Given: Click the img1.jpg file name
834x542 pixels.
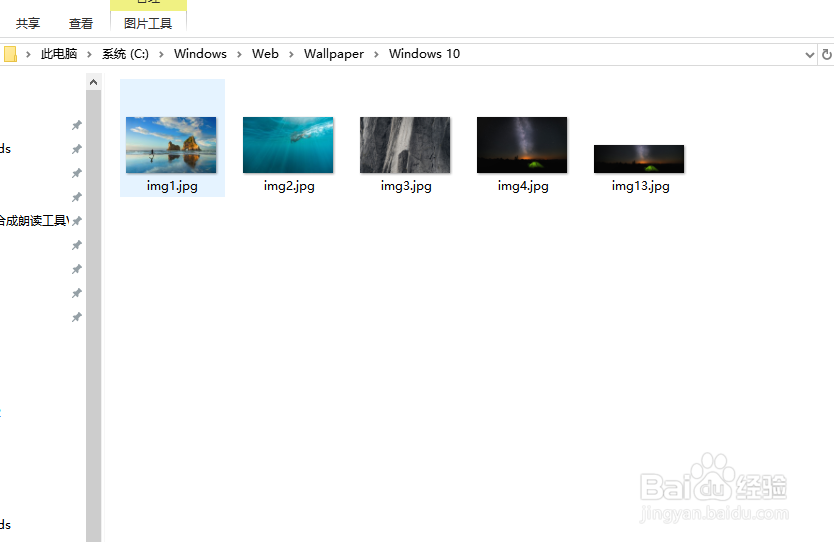Looking at the screenshot, I should (x=172, y=186).
